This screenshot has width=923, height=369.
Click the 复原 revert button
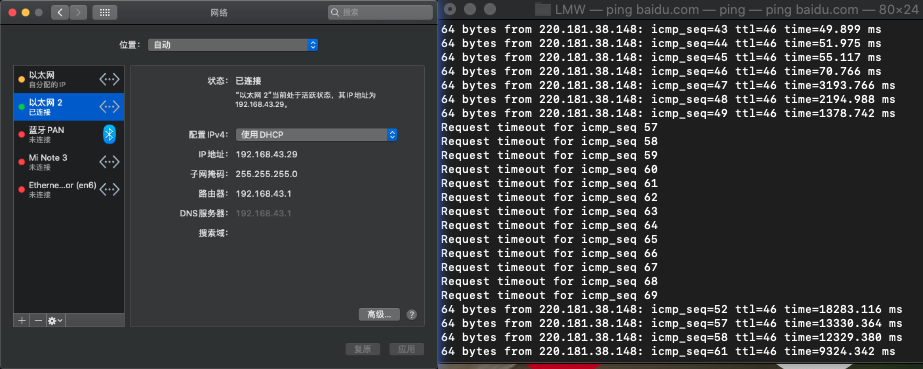(x=363, y=349)
